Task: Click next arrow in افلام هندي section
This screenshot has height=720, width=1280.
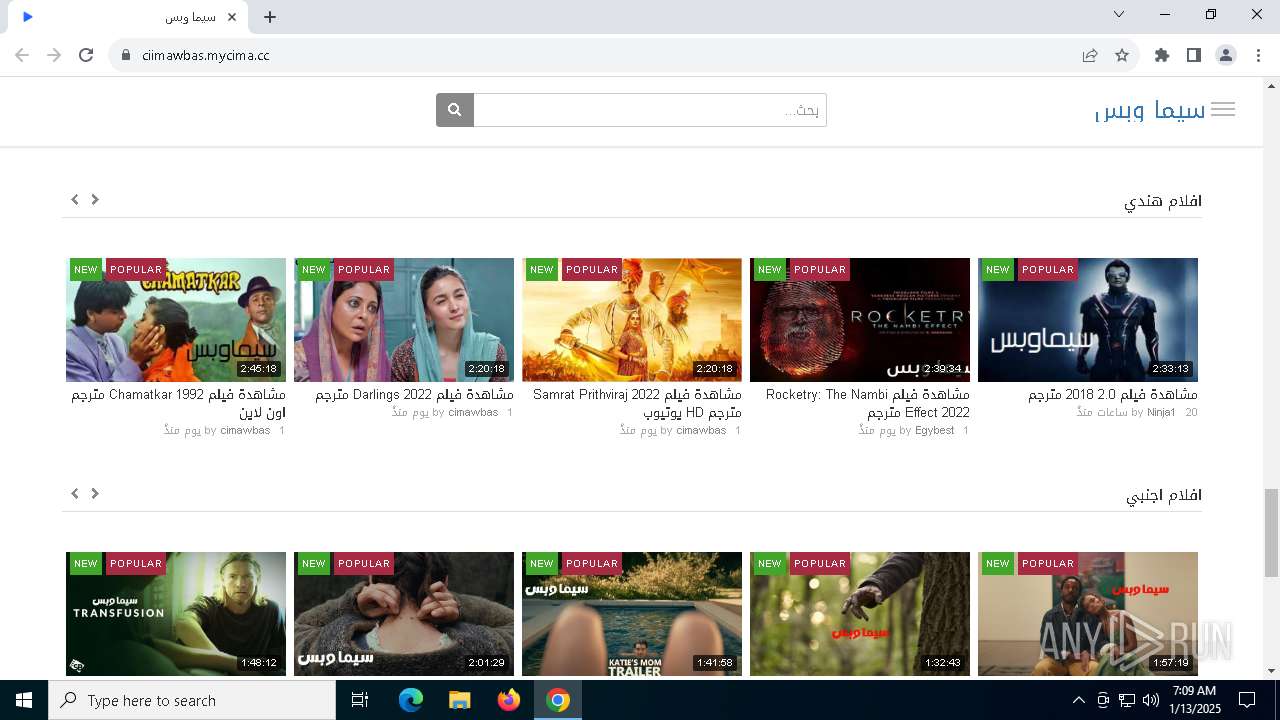Action: (x=95, y=199)
